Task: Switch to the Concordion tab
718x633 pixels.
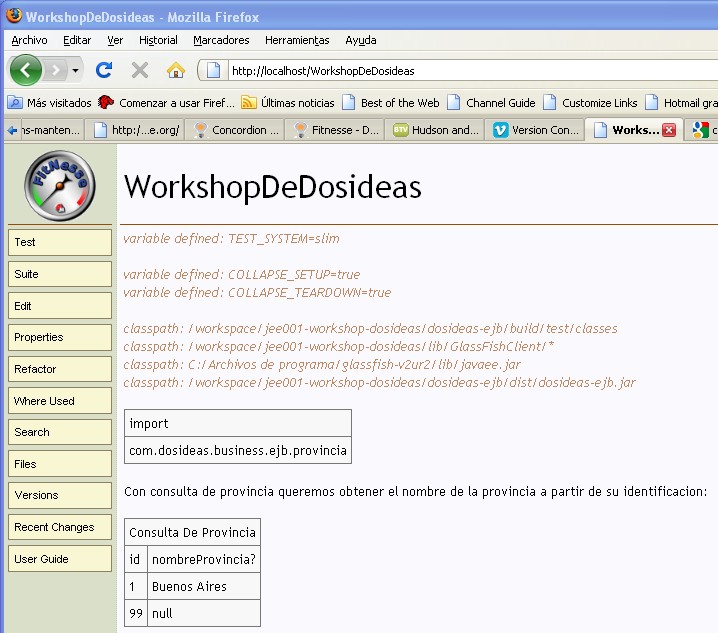Action: point(236,130)
